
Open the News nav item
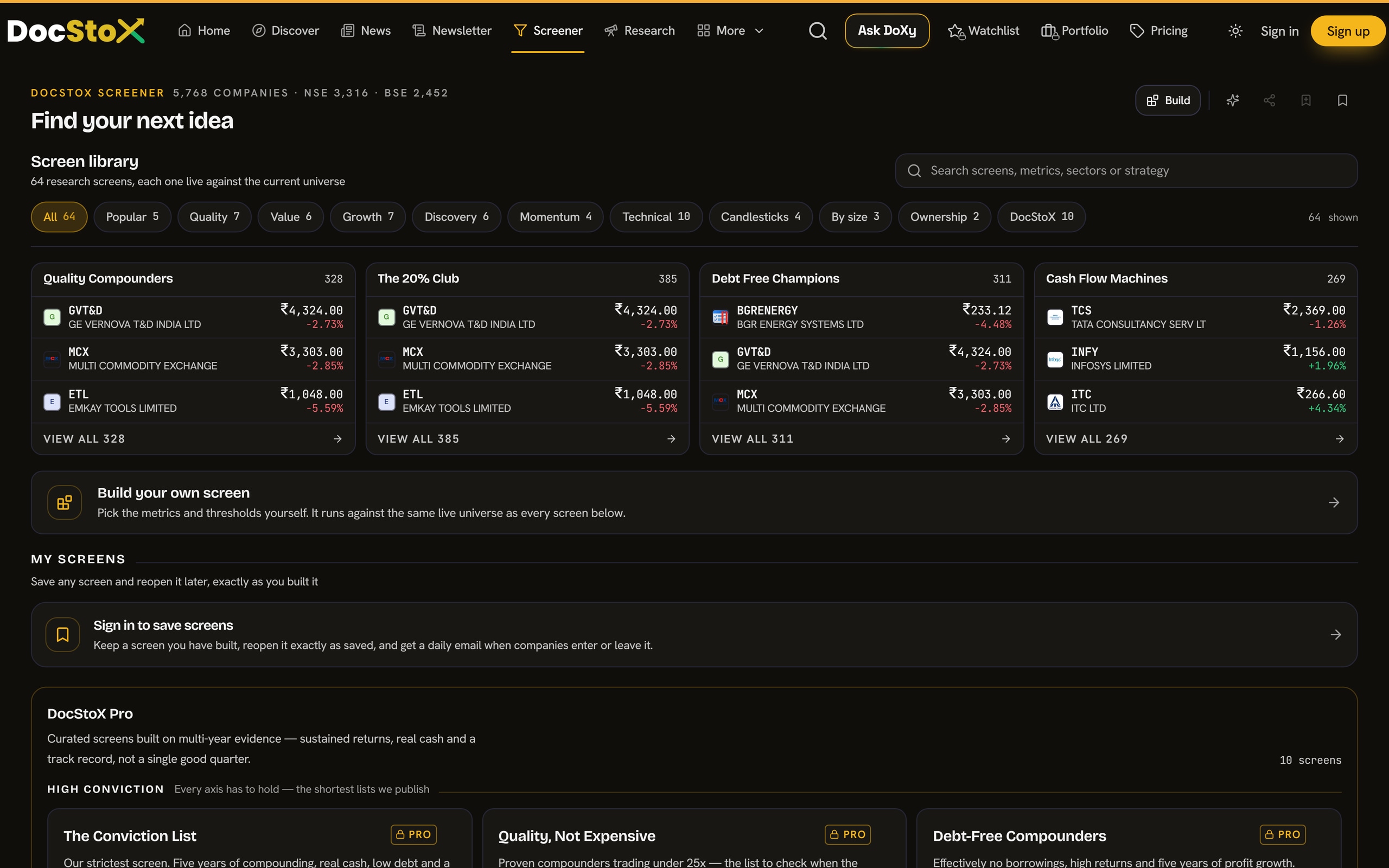pos(366,31)
